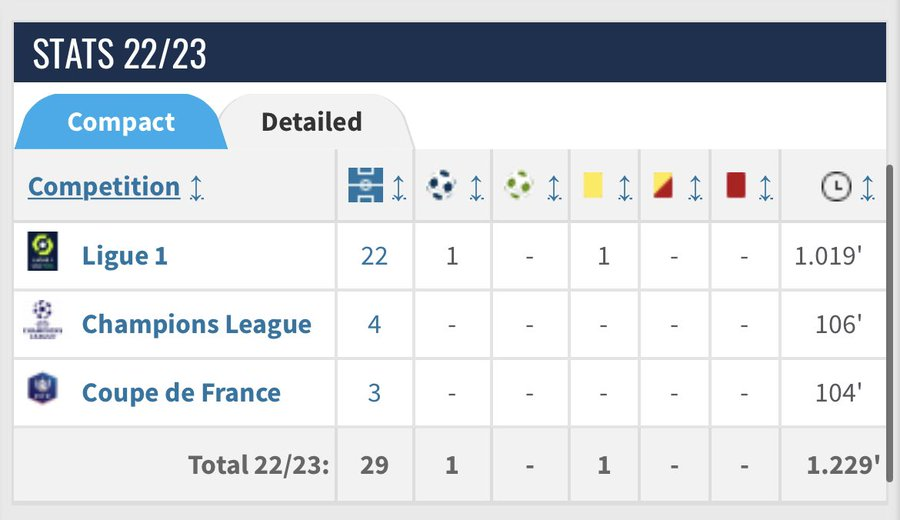Sort by Competition using arrow toggle

point(196,187)
